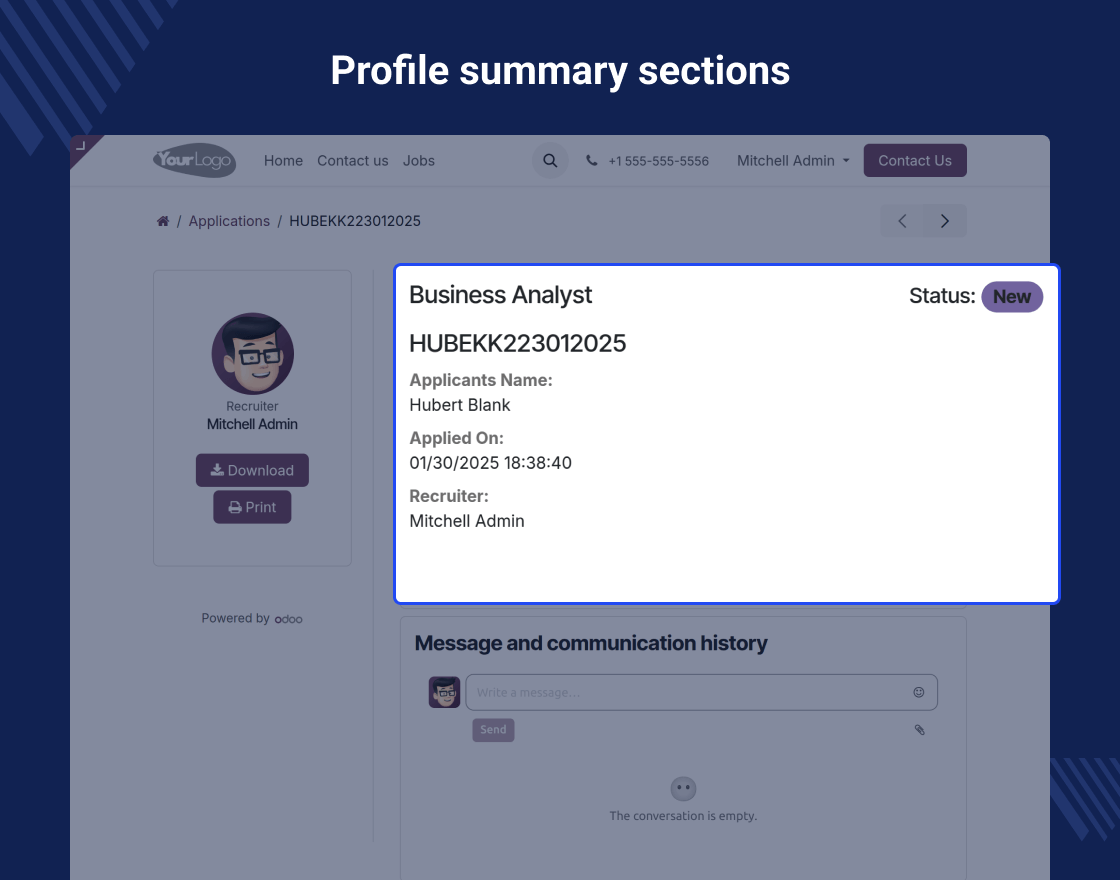Open the Powered by odoo link
This screenshot has height=880, width=1120.
pyautogui.click(x=252, y=619)
